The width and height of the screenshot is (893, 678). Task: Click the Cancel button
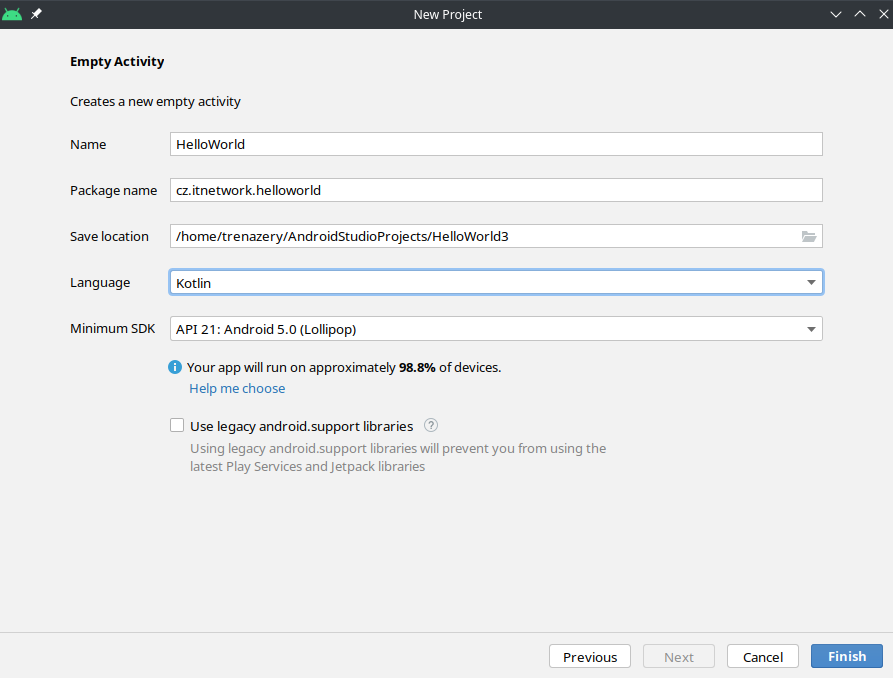[x=763, y=657]
